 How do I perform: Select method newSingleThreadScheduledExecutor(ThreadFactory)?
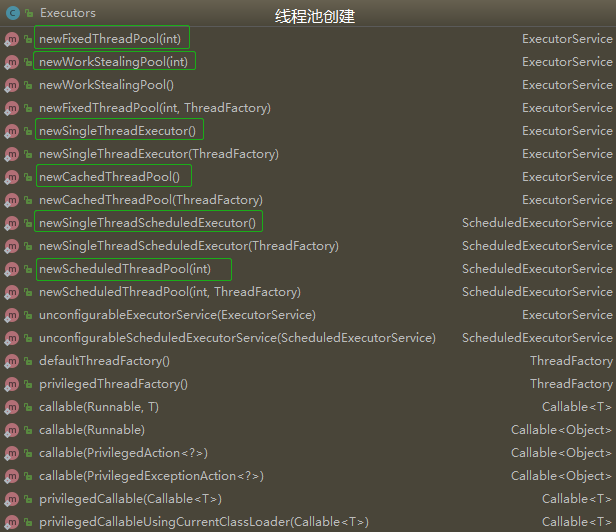(x=189, y=246)
